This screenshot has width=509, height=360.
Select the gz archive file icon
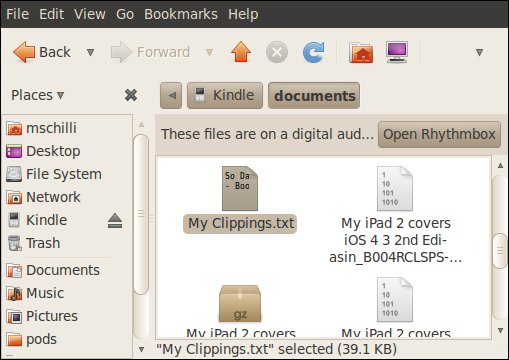(240, 303)
